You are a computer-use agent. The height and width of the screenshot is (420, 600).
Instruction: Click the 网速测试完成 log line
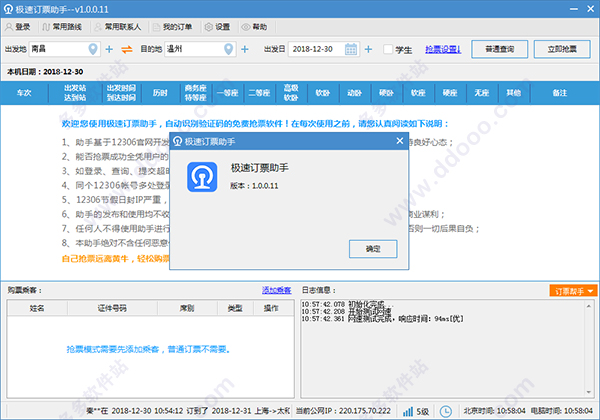point(382,319)
